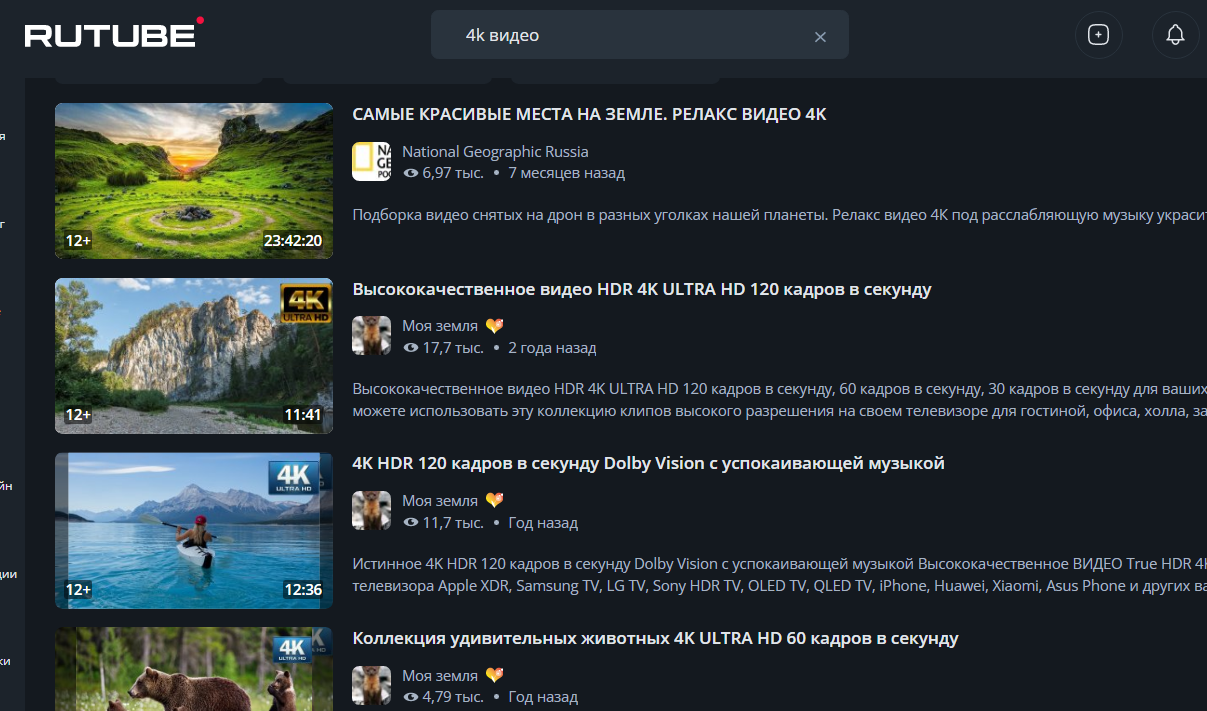Image resolution: width=1207 pixels, height=711 pixels.
Task: Click the 'Моя земля' channel name under the HDR 4K ULTRA HD video
Action: click(440, 326)
